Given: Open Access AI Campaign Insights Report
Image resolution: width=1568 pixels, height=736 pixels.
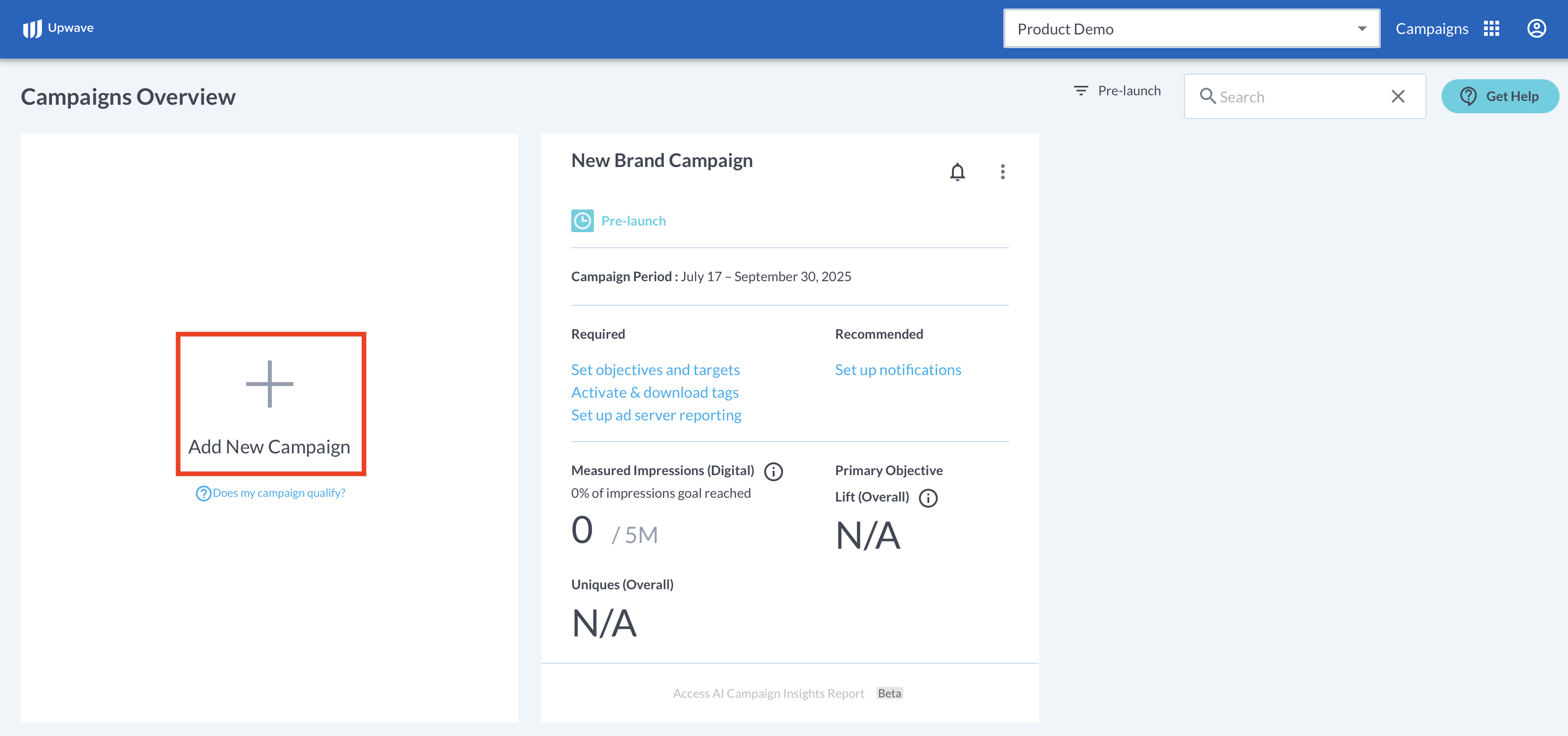Looking at the screenshot, I should point(768,694).
